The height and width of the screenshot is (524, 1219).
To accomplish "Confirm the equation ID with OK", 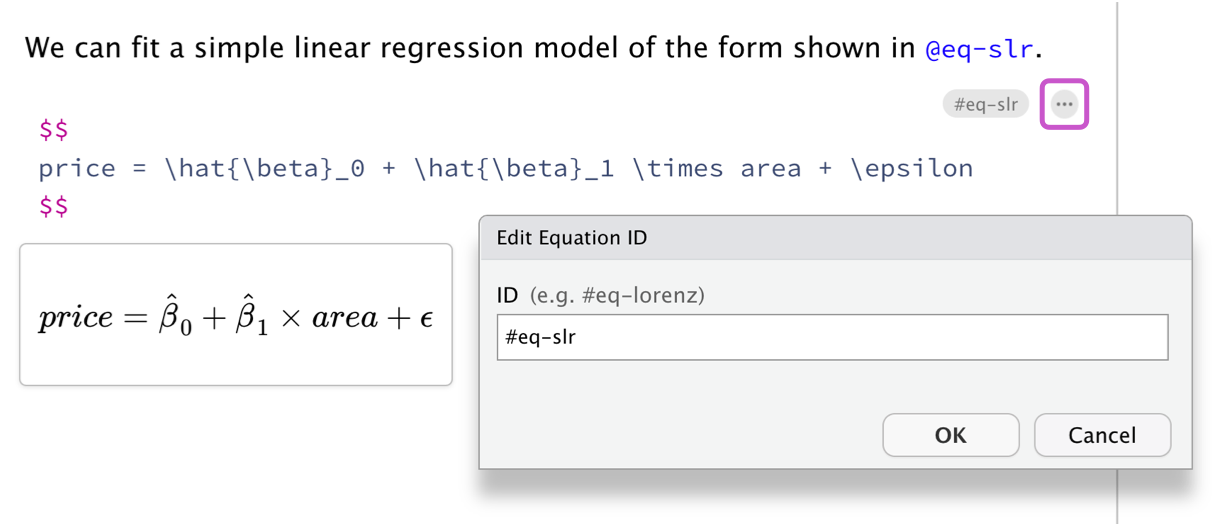I will pos(950,435).
